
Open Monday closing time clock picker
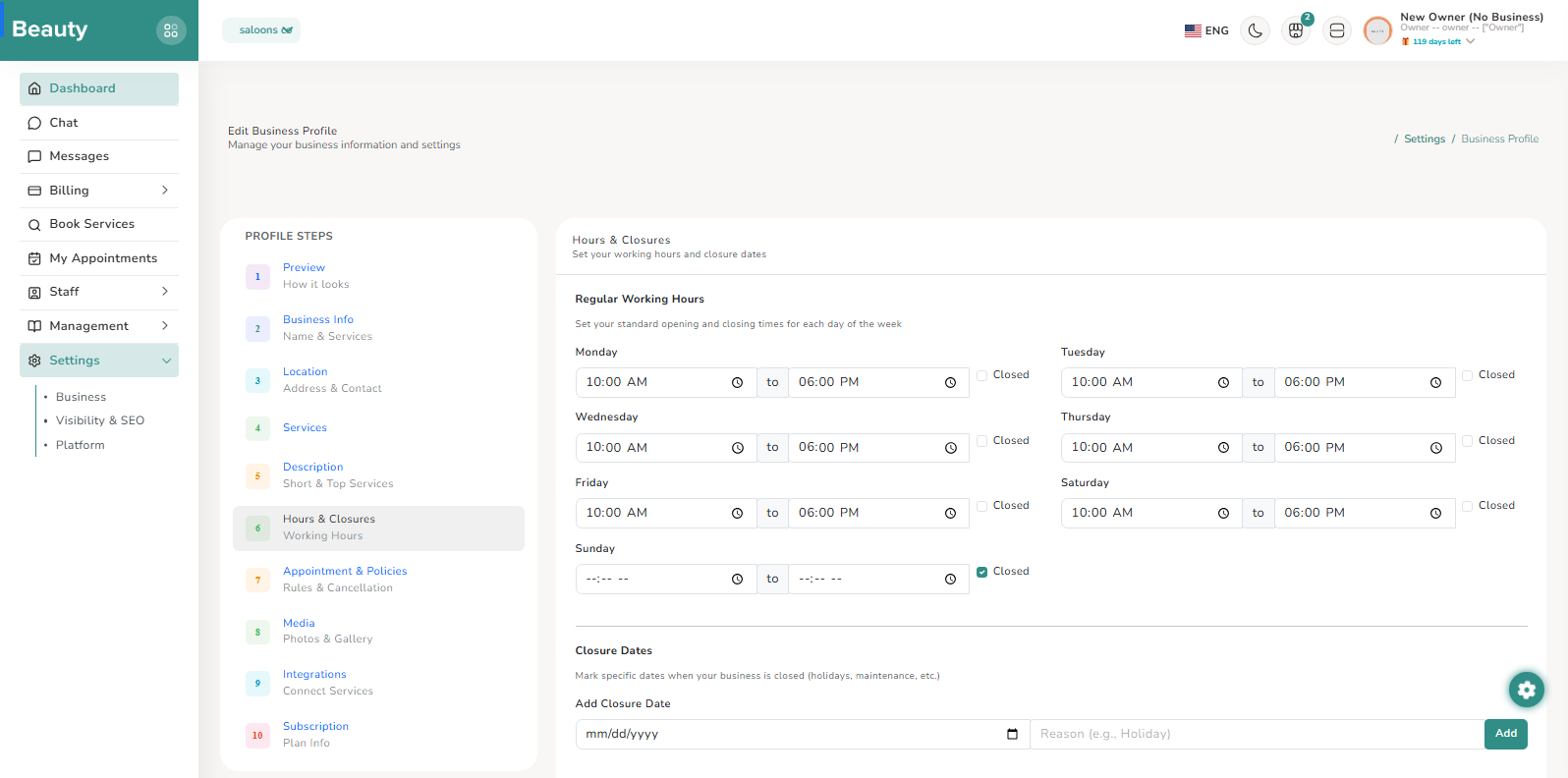(x=950, y=382)
